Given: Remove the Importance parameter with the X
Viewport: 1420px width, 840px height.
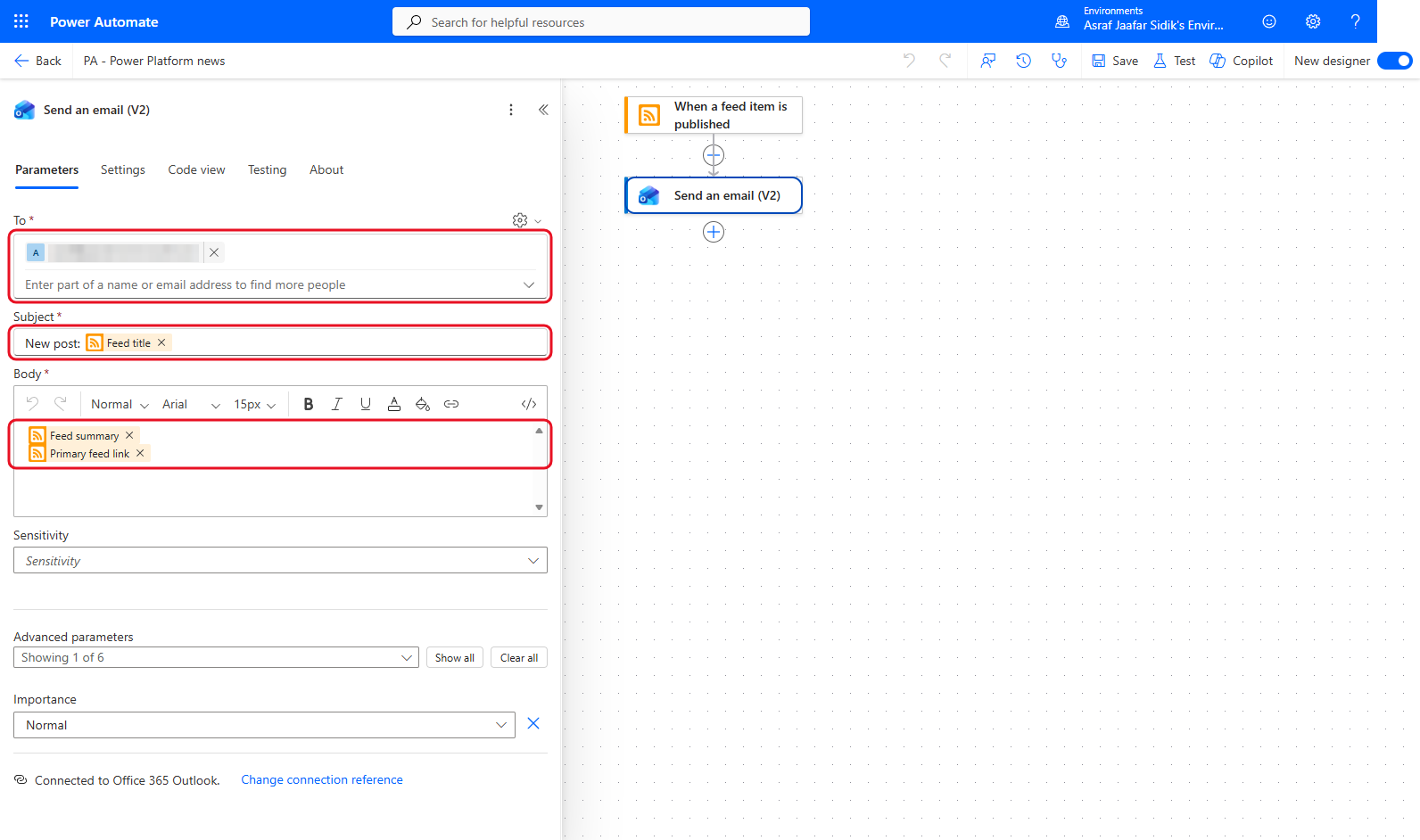Looking at the screenshot, I should click(x=533, y=723).
